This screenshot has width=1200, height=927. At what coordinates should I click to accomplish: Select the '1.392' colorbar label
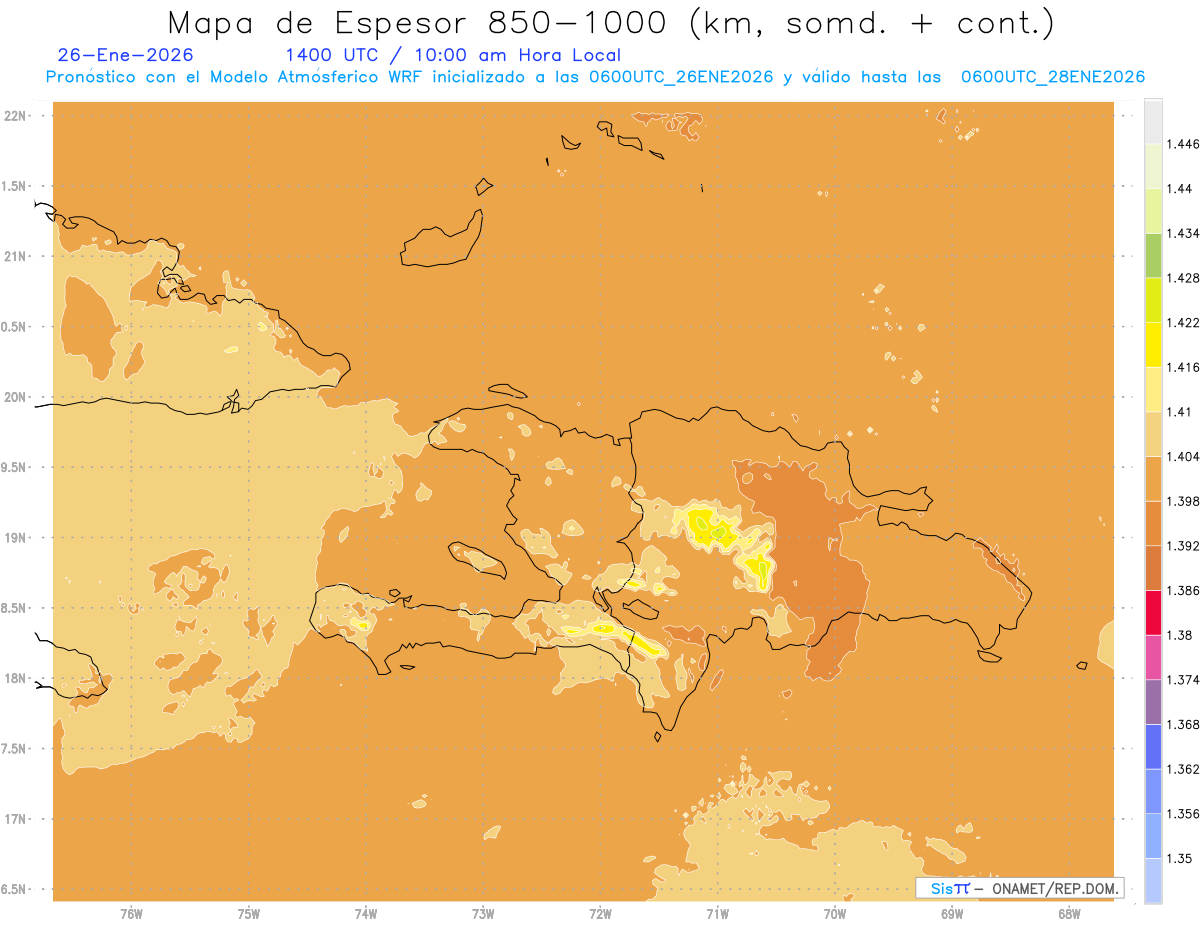pos(1182,546)
